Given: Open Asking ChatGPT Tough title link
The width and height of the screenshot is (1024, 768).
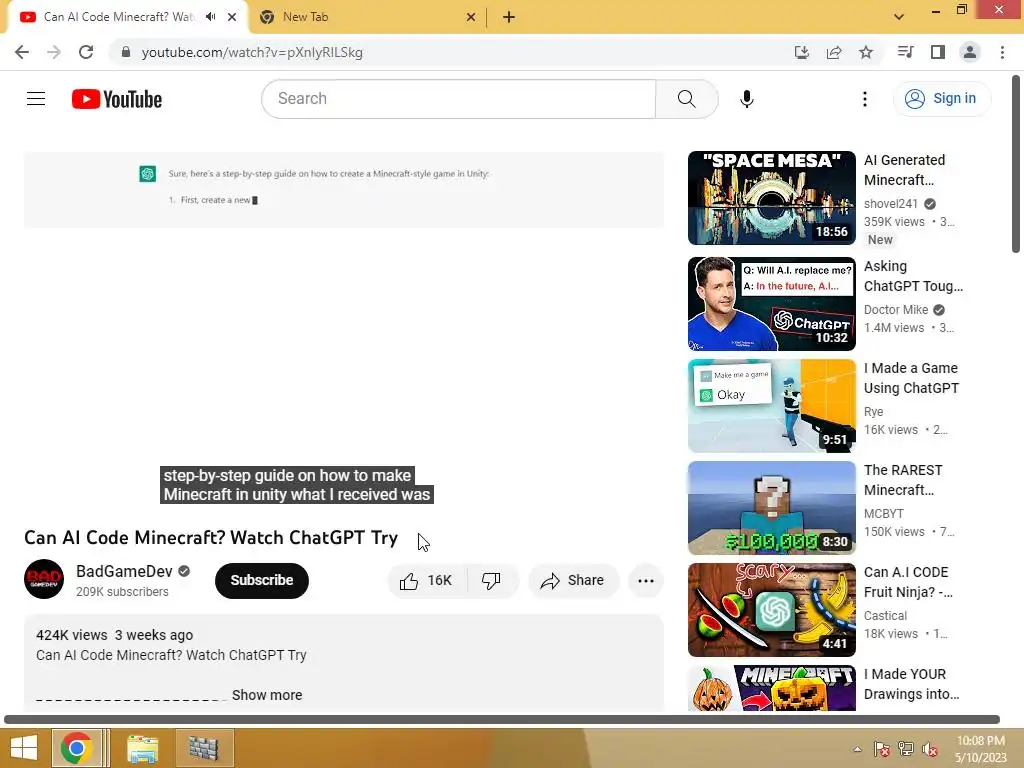Looking at the screenshot, I should [913, 276].
